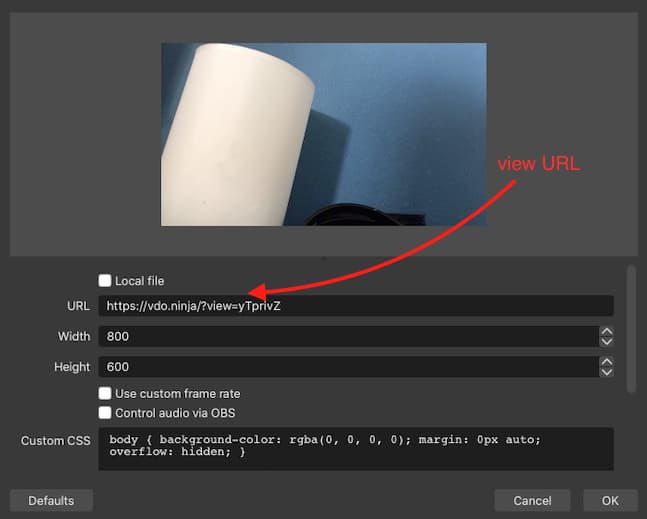Click the URL label

tap(78, 306)
